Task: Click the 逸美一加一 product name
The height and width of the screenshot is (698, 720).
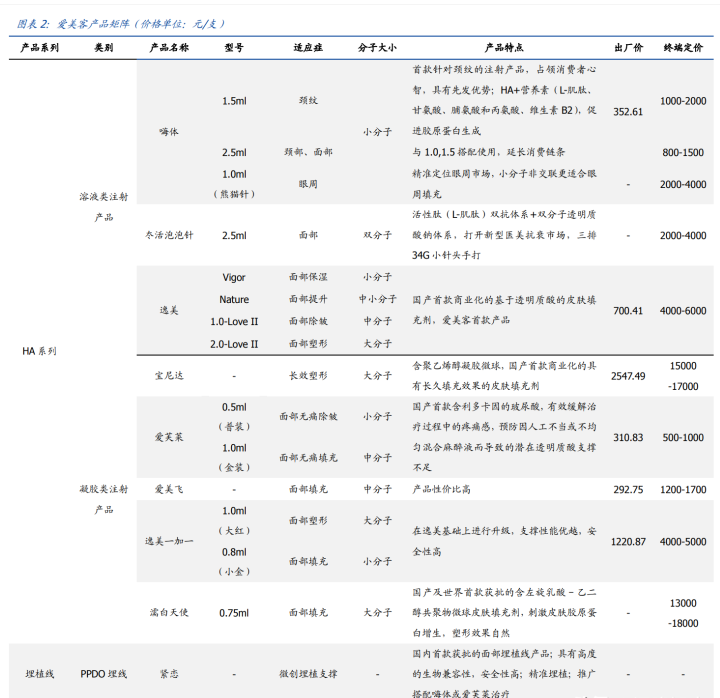Action: 169,541
